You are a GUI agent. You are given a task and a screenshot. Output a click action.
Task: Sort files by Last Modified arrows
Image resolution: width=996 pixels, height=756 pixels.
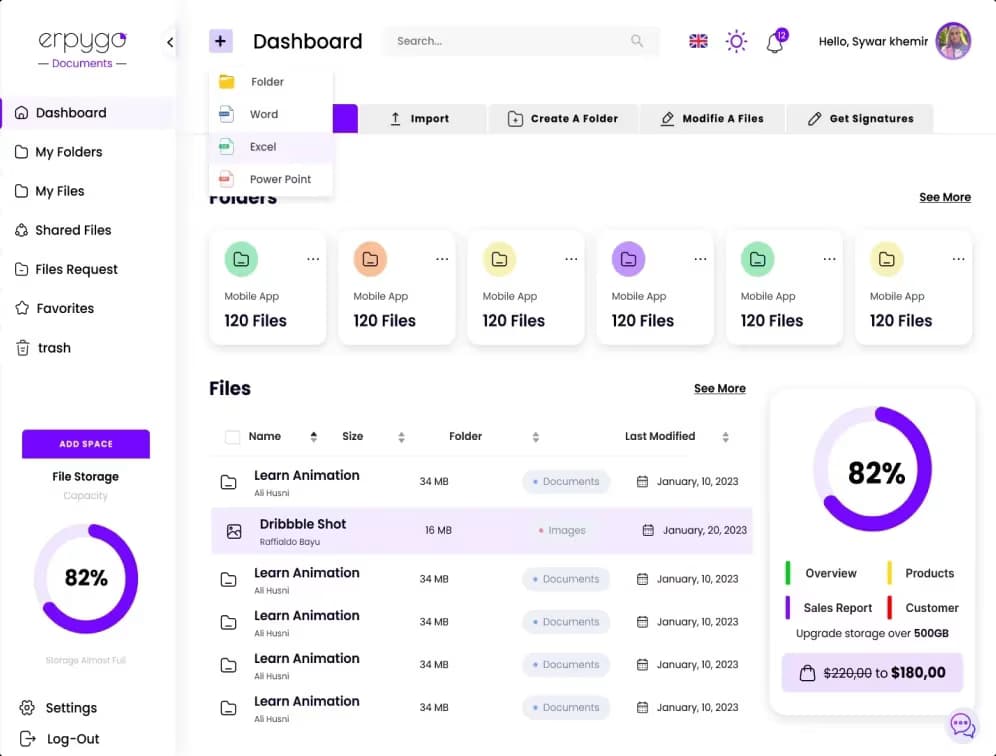coord(725,437)
